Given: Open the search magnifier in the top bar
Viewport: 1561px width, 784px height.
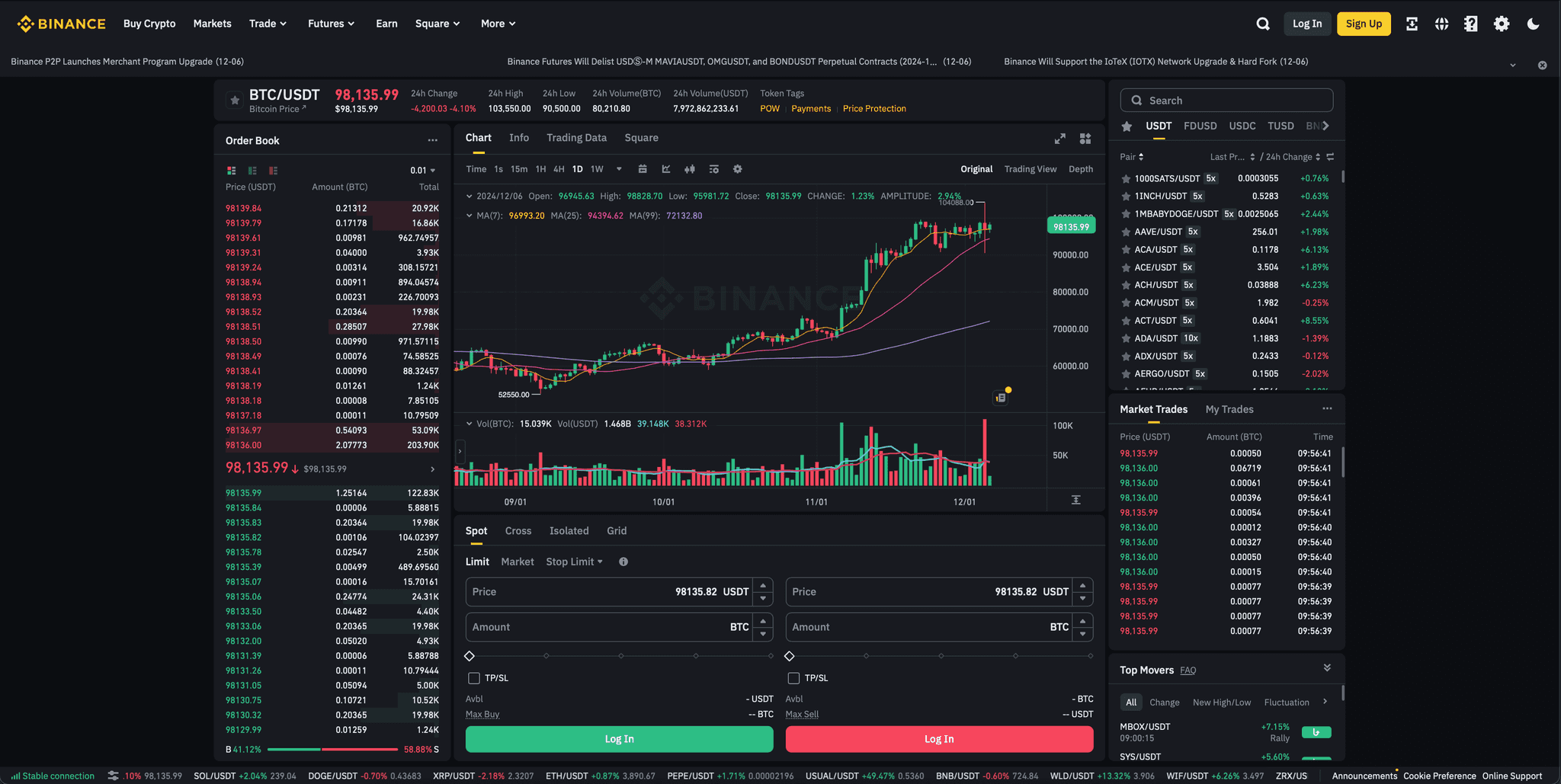Looking at the screenshot, I should tap(1263, 24).
